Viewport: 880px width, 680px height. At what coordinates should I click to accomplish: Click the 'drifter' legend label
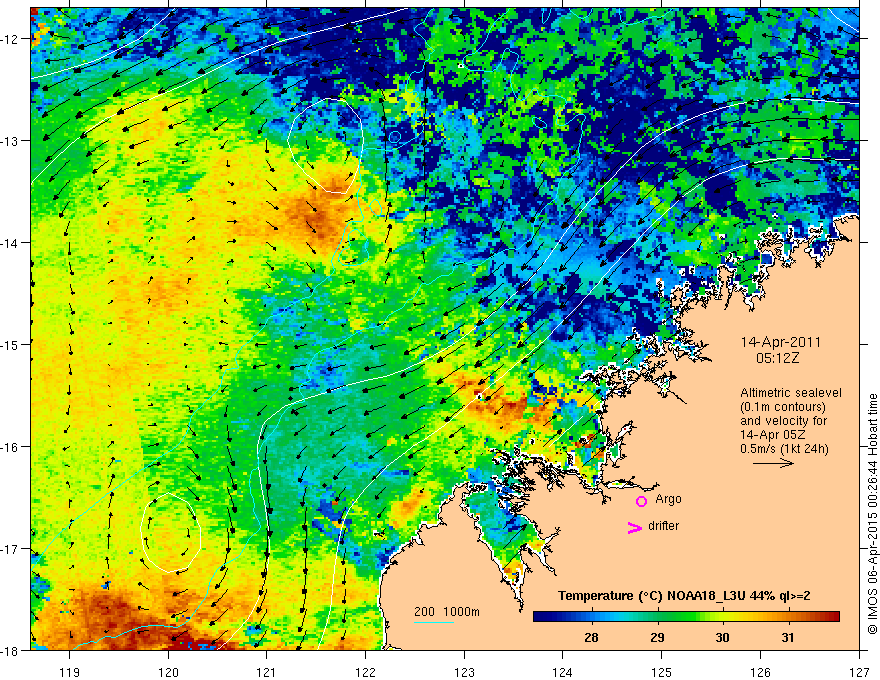click(x=663, y=526)
